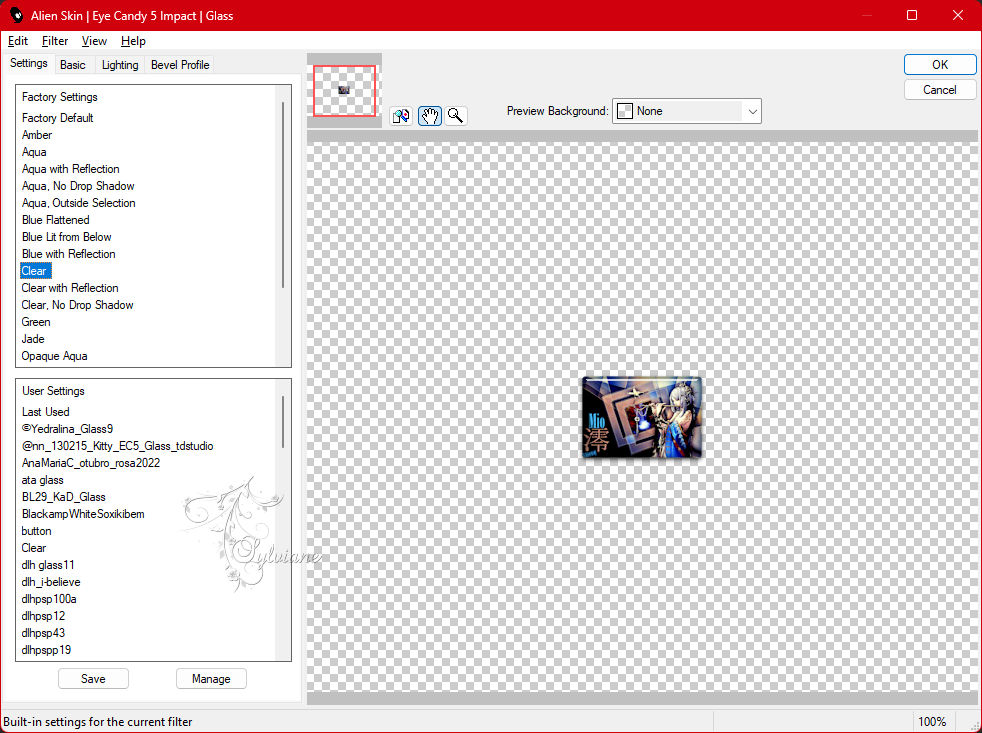Viewport: 982px width, 733px height.
Task: Select the button user setting
Action: click(36, 530)
